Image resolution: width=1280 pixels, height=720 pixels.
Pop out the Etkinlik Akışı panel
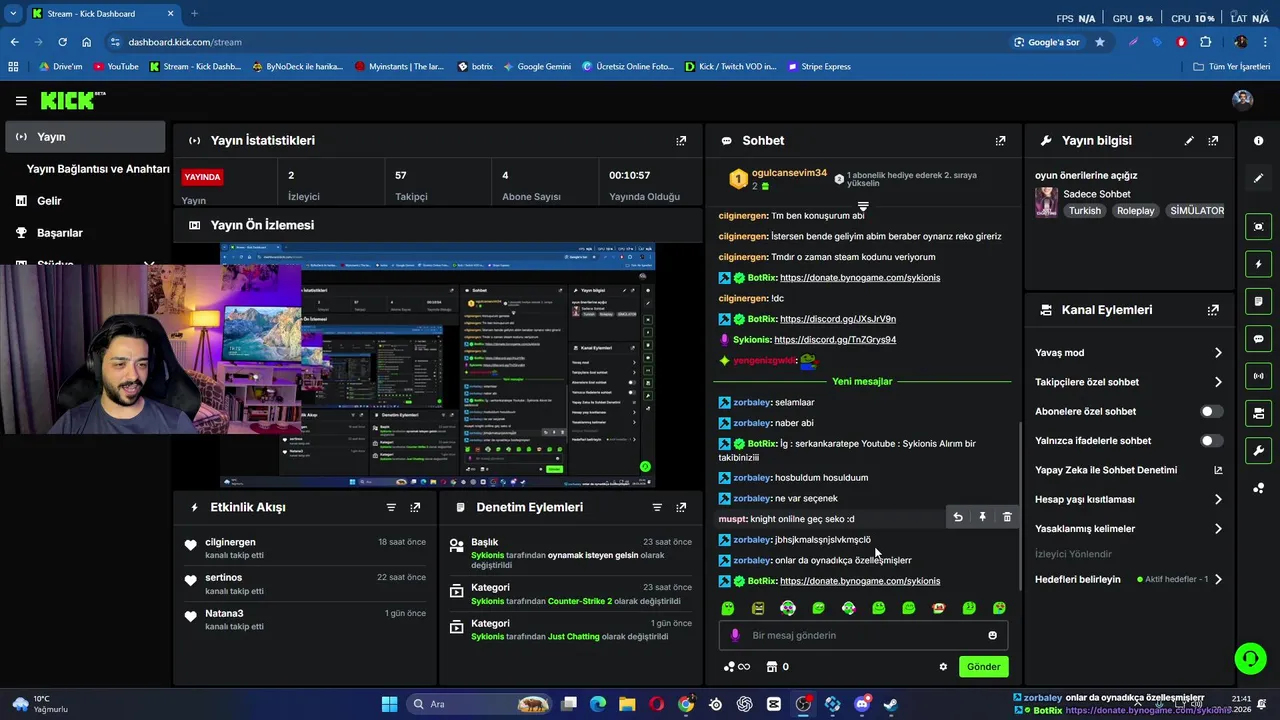[x=415, y=507]
